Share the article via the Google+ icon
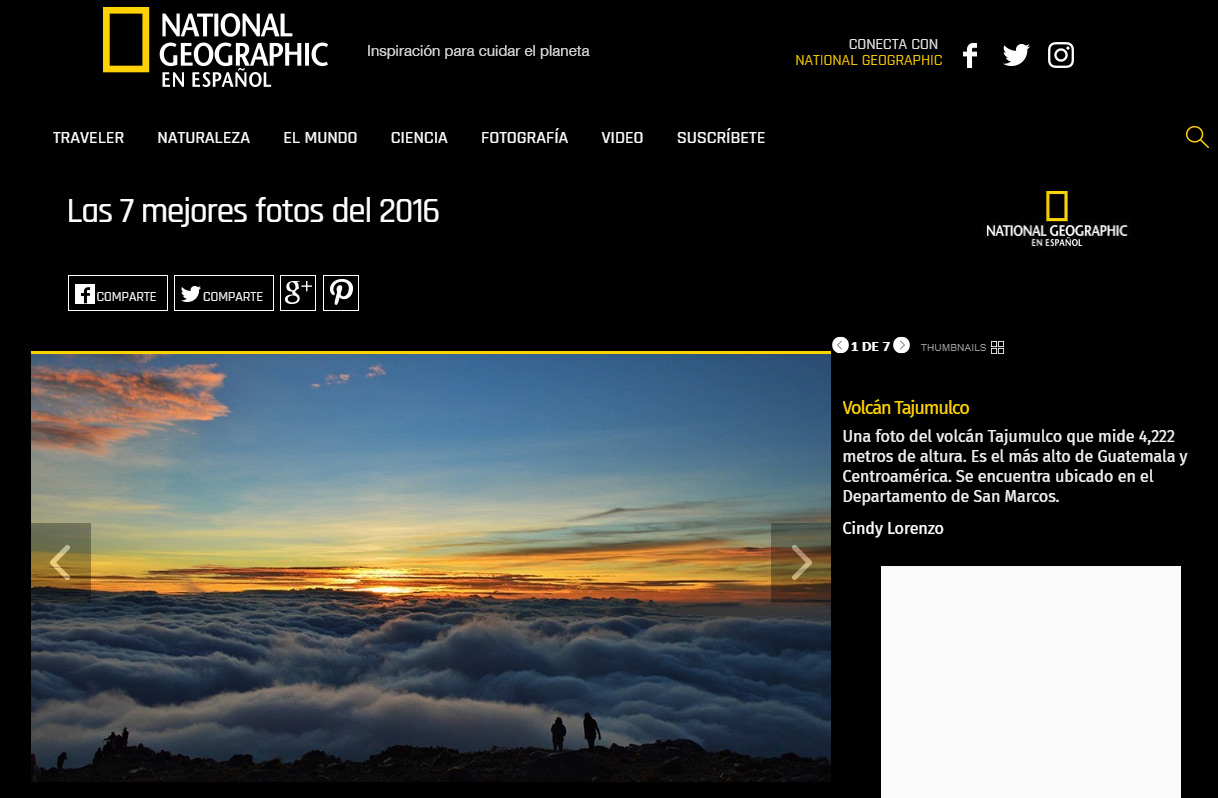1218x798 pixels. tap(297, 292)
